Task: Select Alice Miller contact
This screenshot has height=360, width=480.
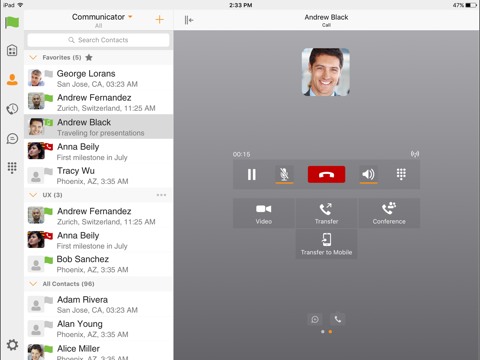Action: coord(98,351)
